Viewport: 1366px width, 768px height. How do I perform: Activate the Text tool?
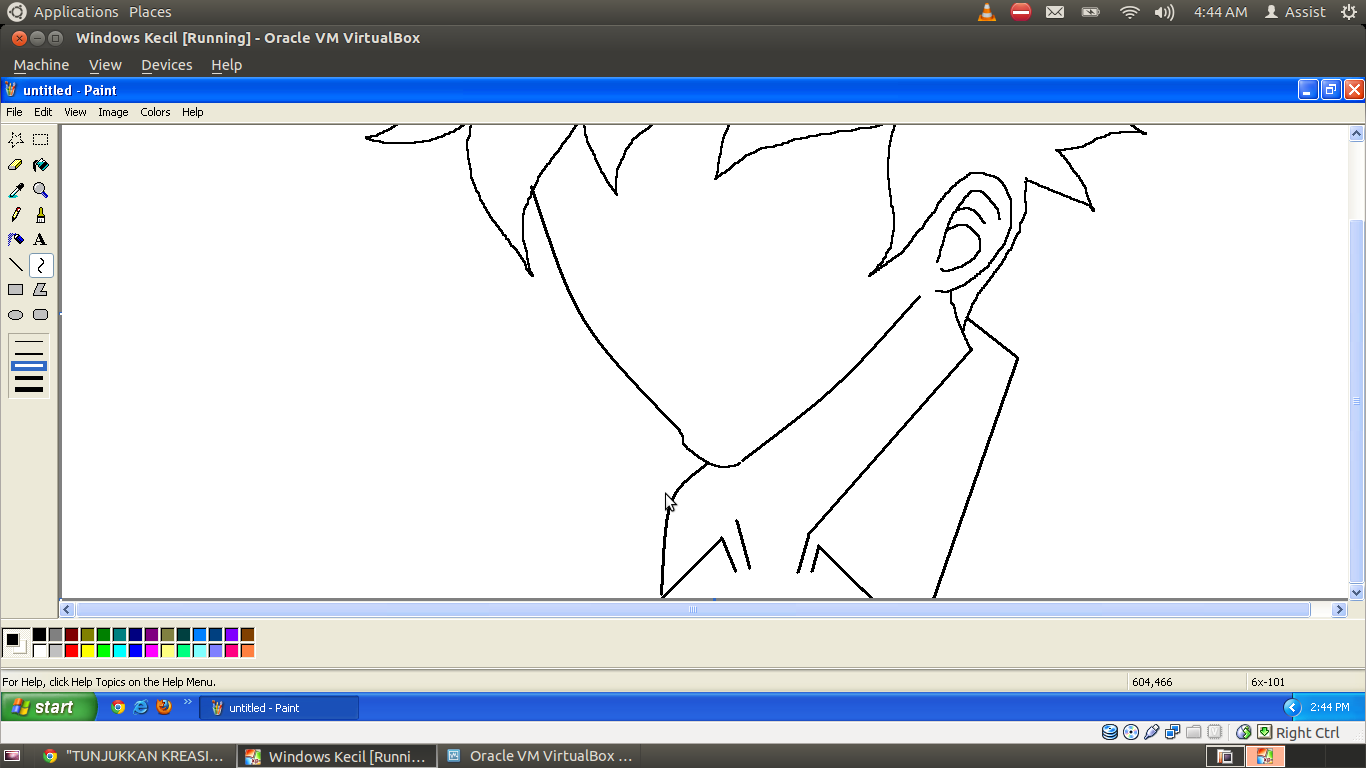point(41,240)
